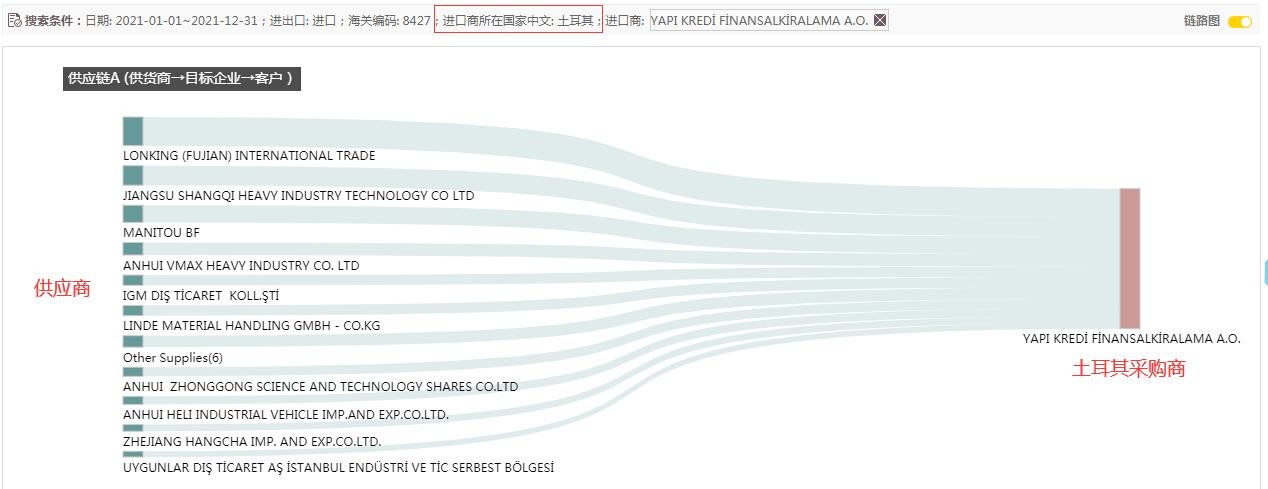Viewport: 1268px width, 489px height.
Task: Select ANHUI ZHONGGONG SCIENCE AND TECHNOLOGY supplier
Action: (320, 387)
